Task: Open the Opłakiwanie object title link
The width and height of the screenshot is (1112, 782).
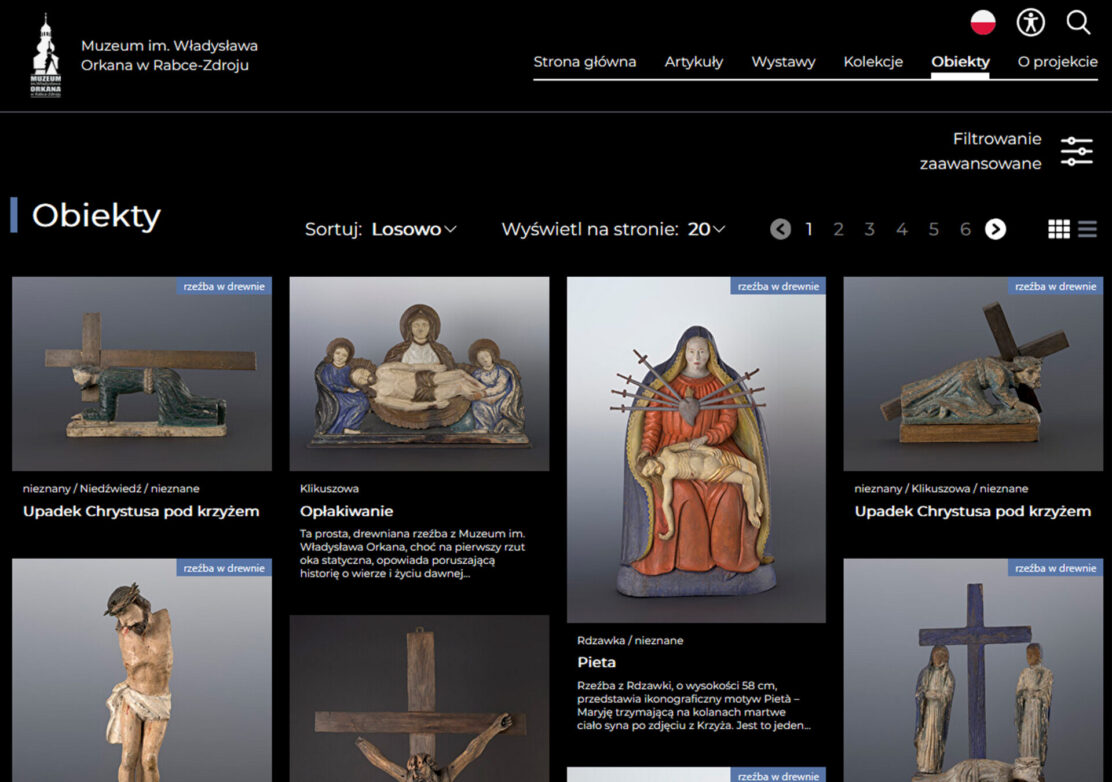Action: click(x=346, y=511)
